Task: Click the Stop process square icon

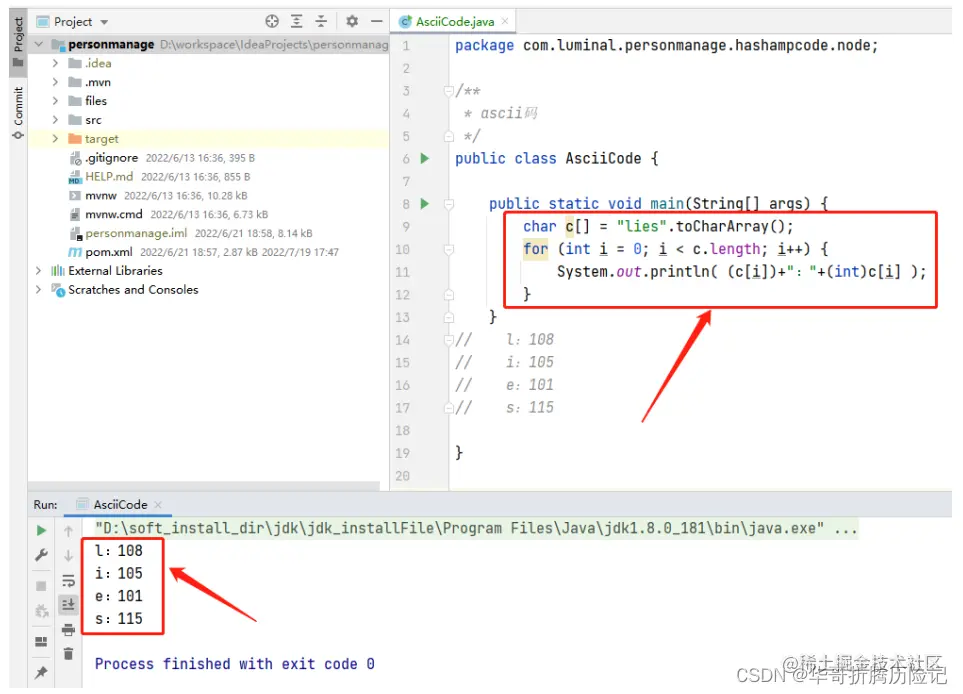Action: 41,586
